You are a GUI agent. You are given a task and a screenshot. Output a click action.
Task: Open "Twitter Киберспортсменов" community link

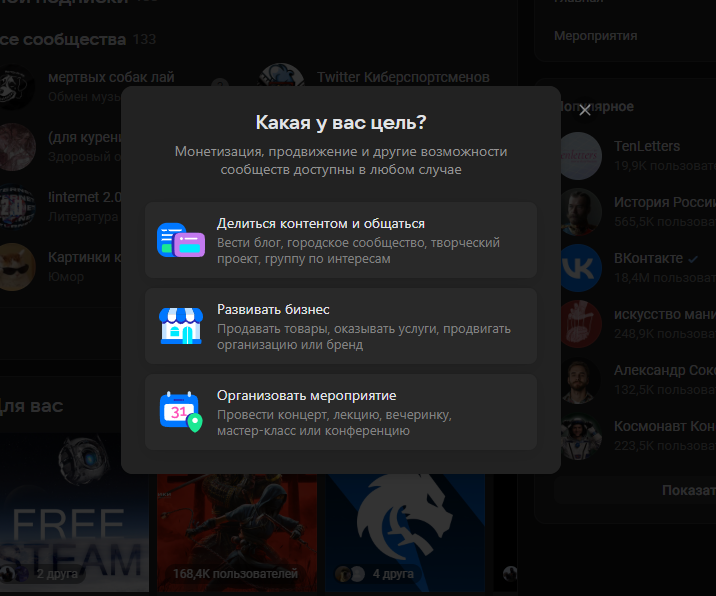coord(403,77)
